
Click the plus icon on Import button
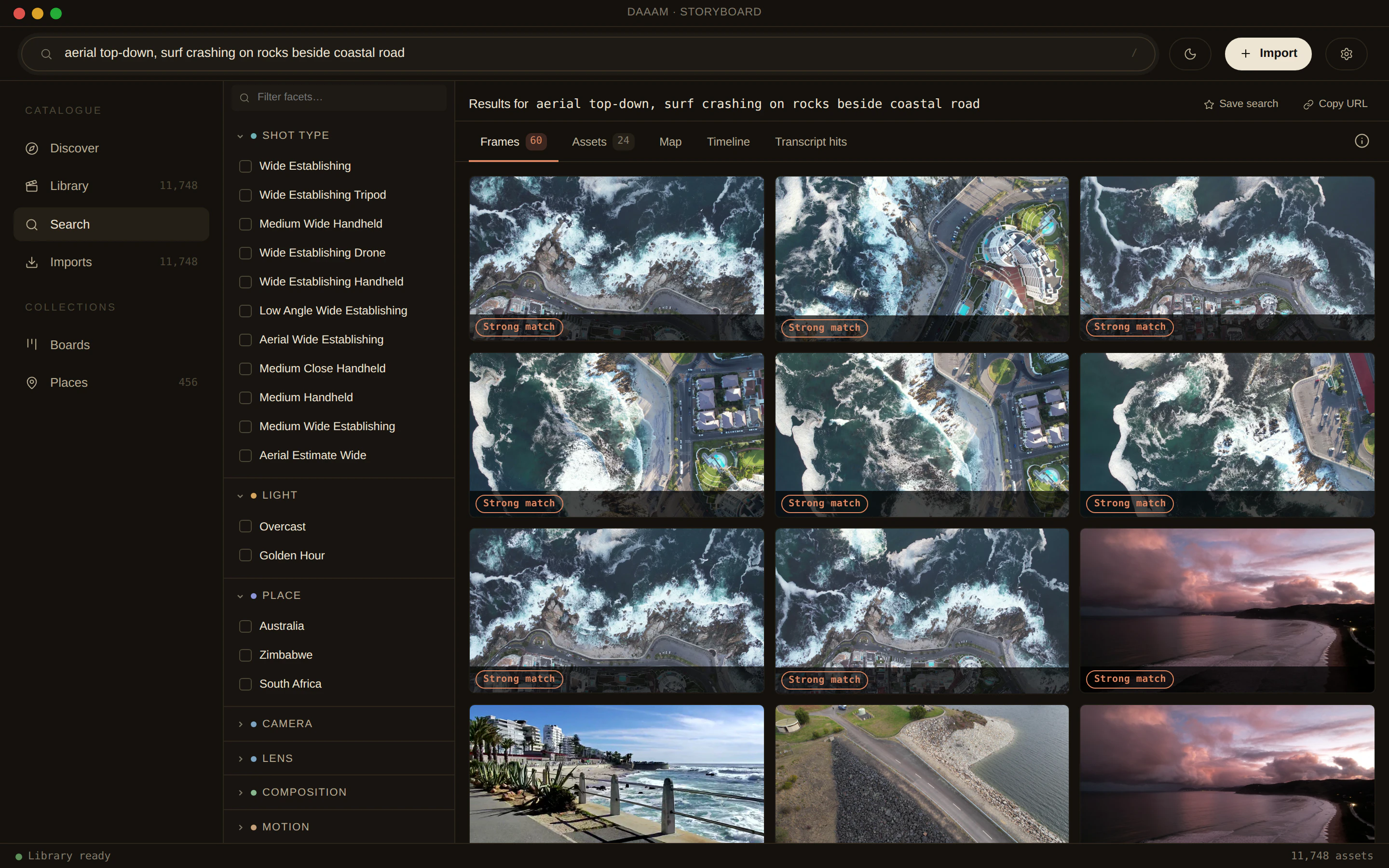coord(1245,54)
